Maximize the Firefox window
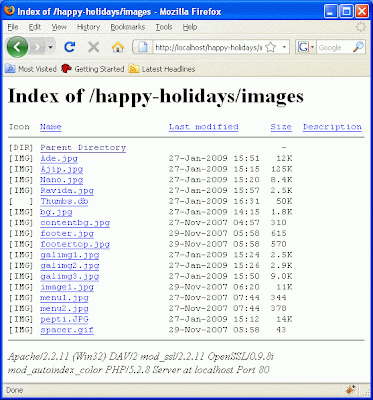Image resolution: width=373 pixels, height=400 pixels. (x=346, y=12)
